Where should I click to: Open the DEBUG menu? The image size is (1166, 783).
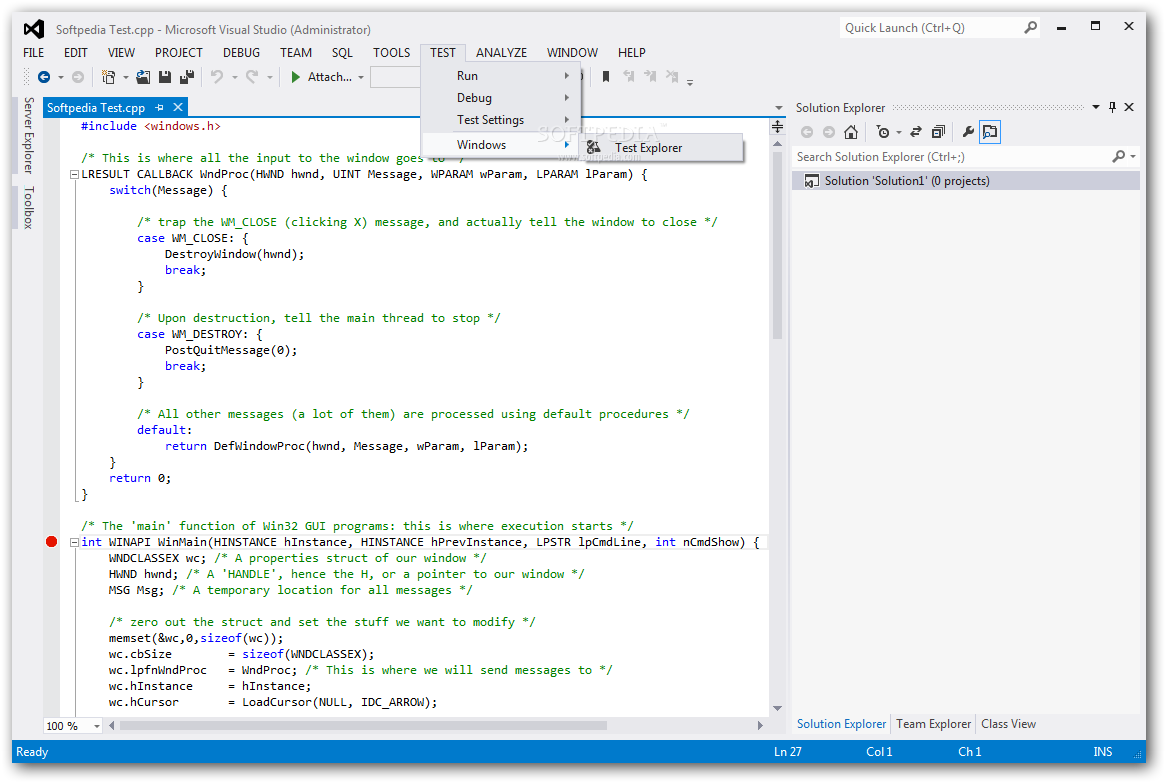[x=242, y=53]
